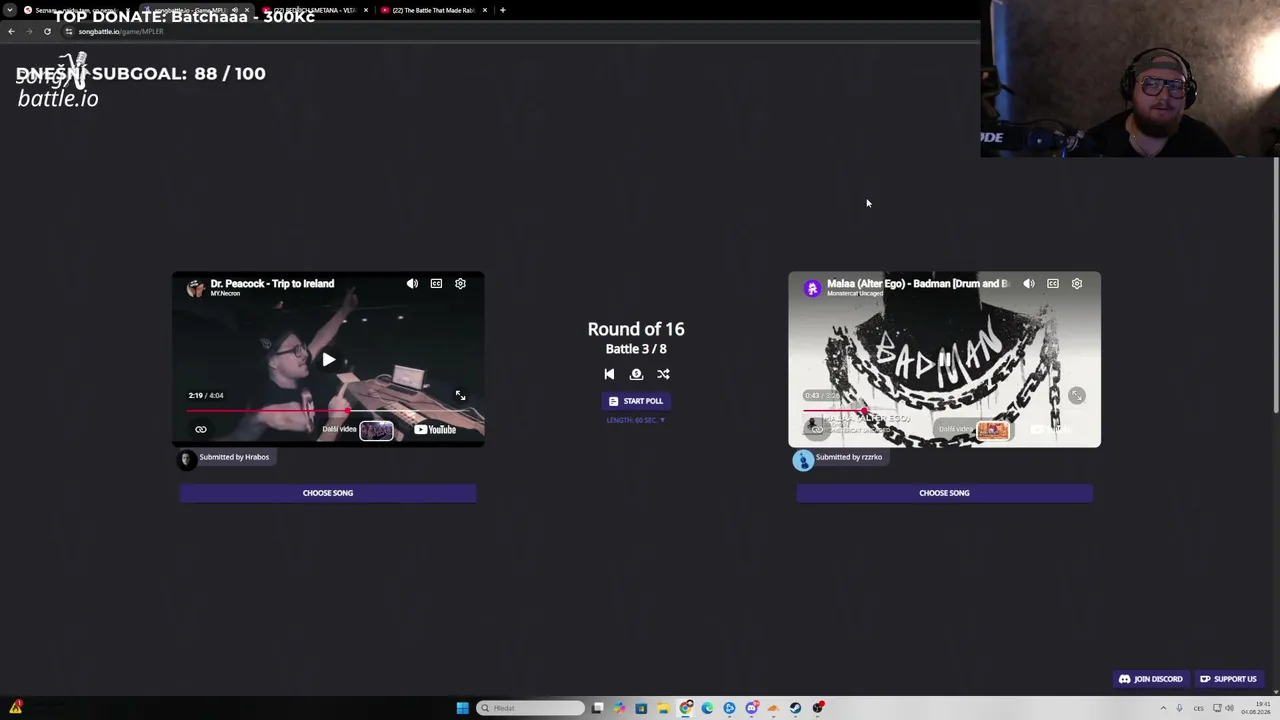Open Steam from the taskbar
The image size is (1280, 720).
[x=795, y=708]
